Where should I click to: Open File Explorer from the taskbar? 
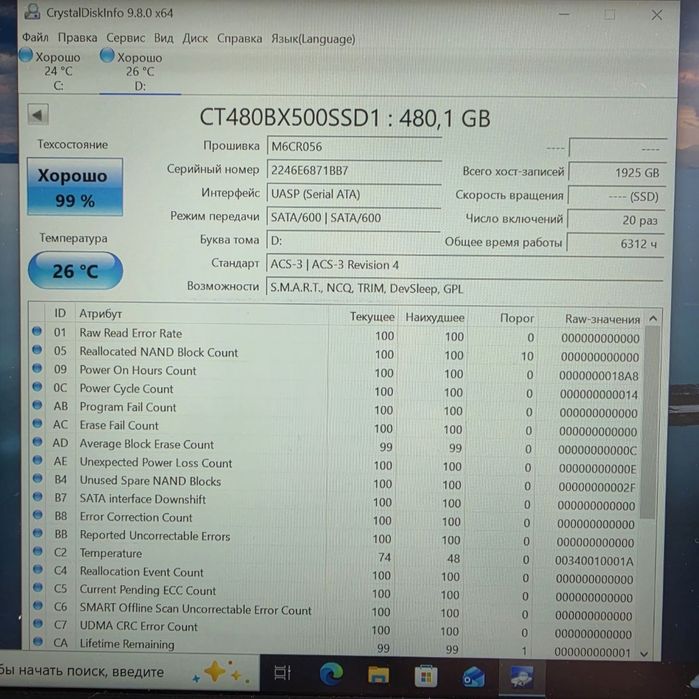pos(378,674)
